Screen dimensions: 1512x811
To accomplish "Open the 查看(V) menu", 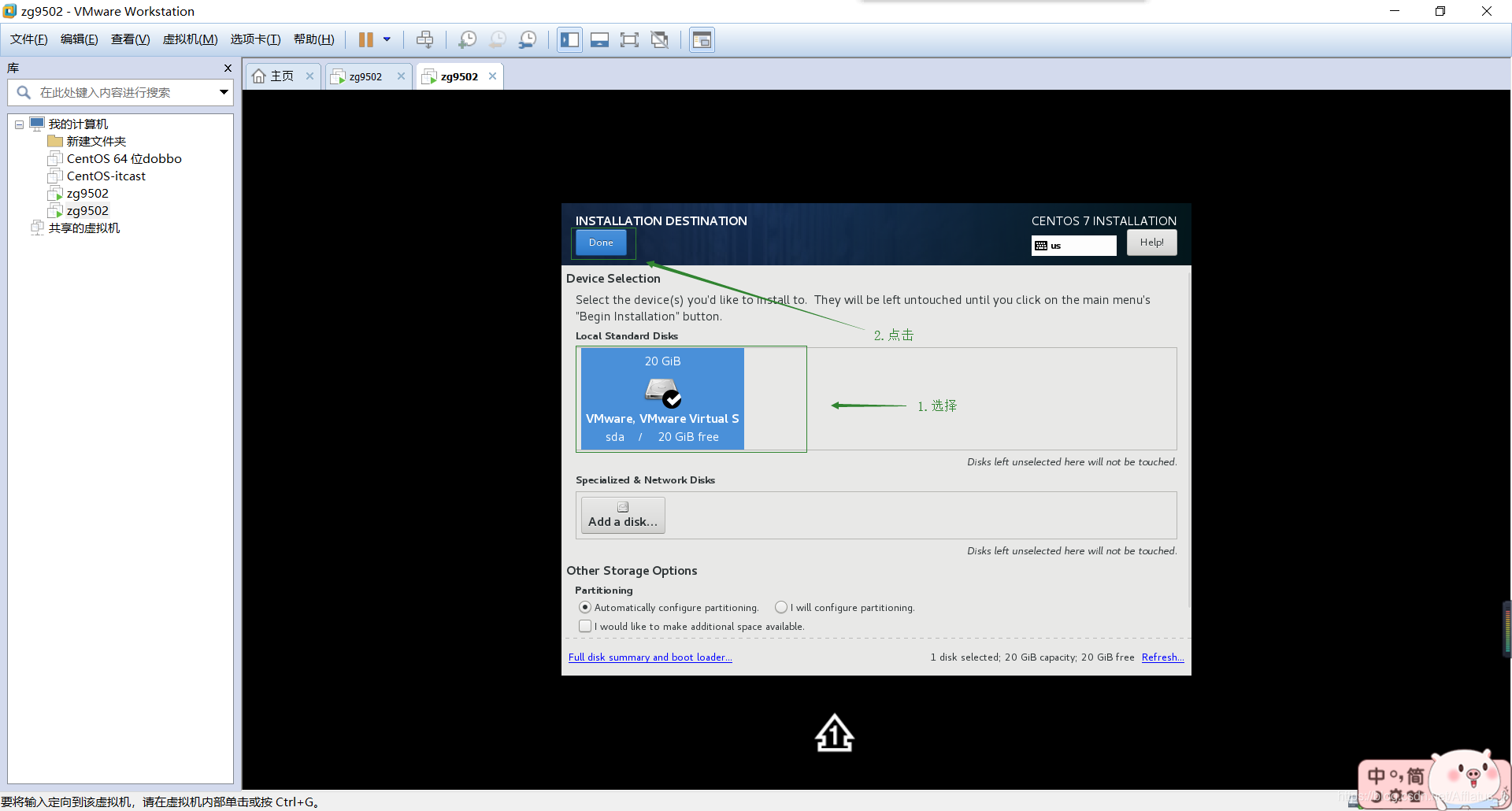I will [130, 39].
